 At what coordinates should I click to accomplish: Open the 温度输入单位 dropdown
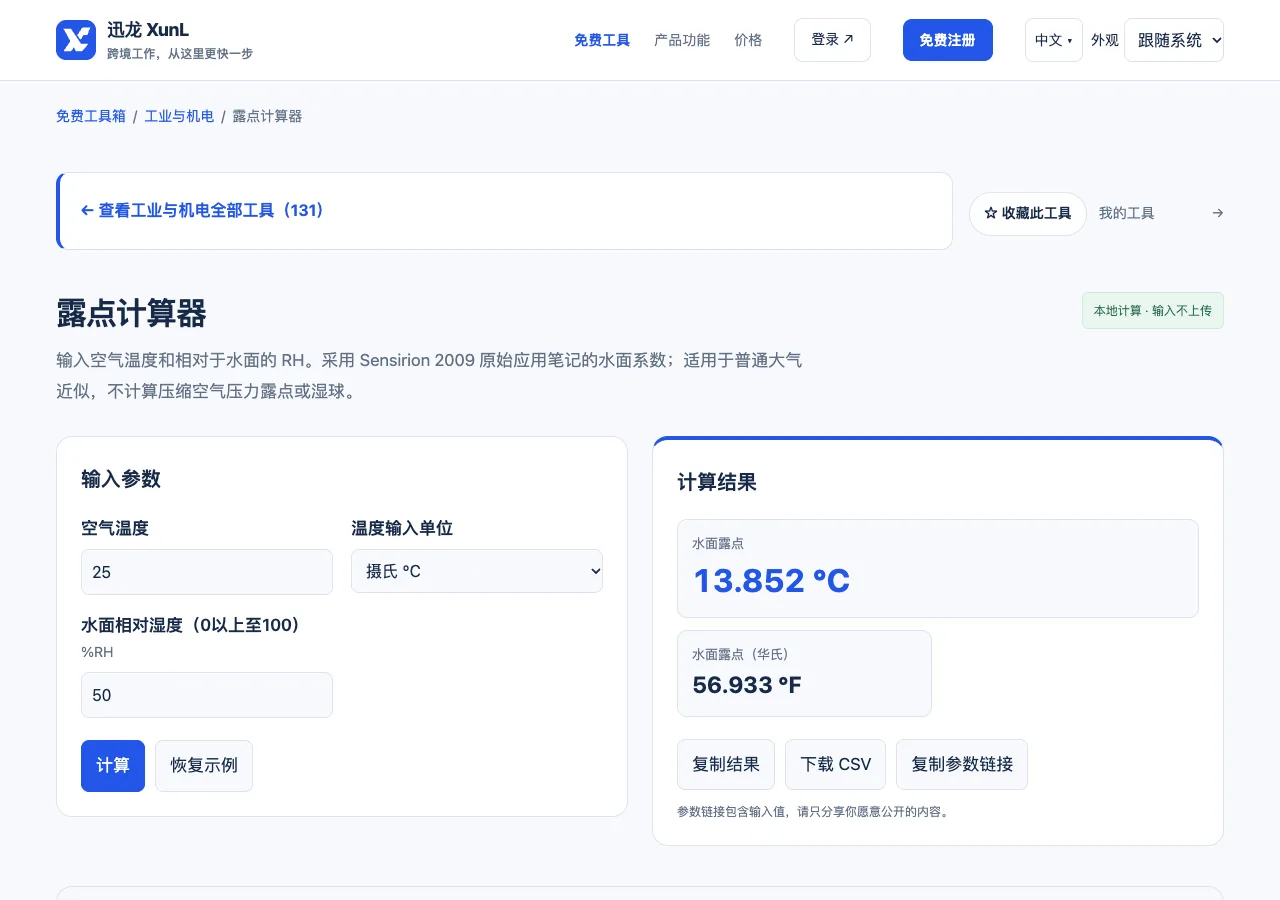tap(477, 571)
